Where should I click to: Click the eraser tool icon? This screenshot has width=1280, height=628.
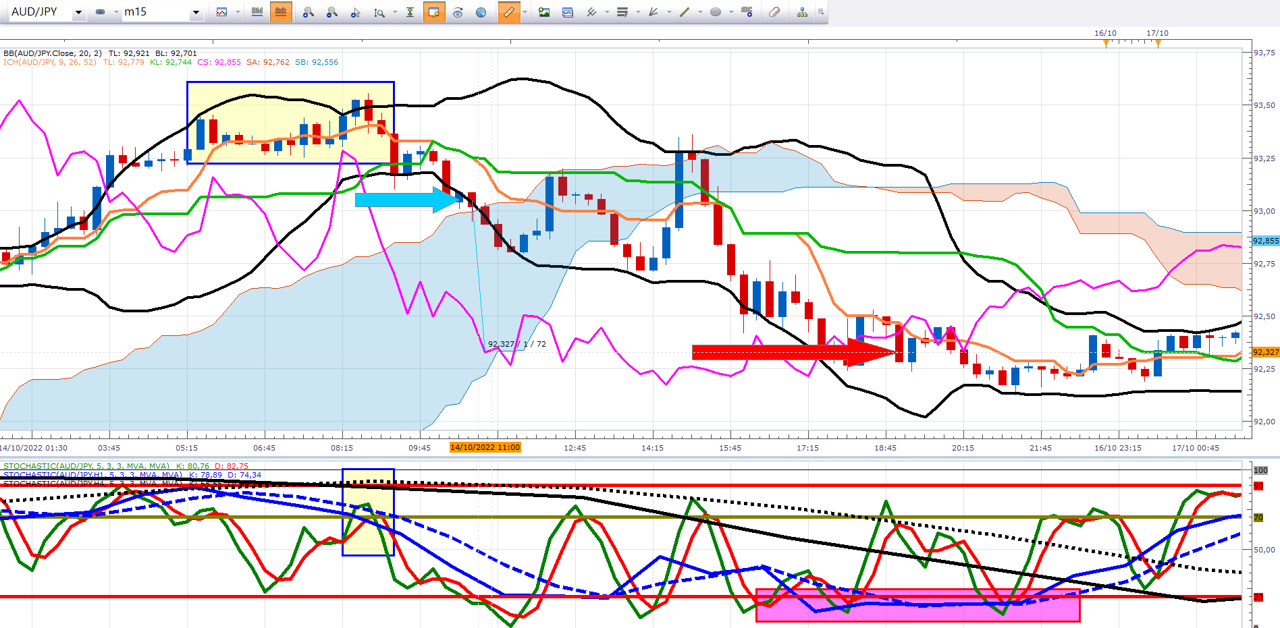[x=773, y=13]
